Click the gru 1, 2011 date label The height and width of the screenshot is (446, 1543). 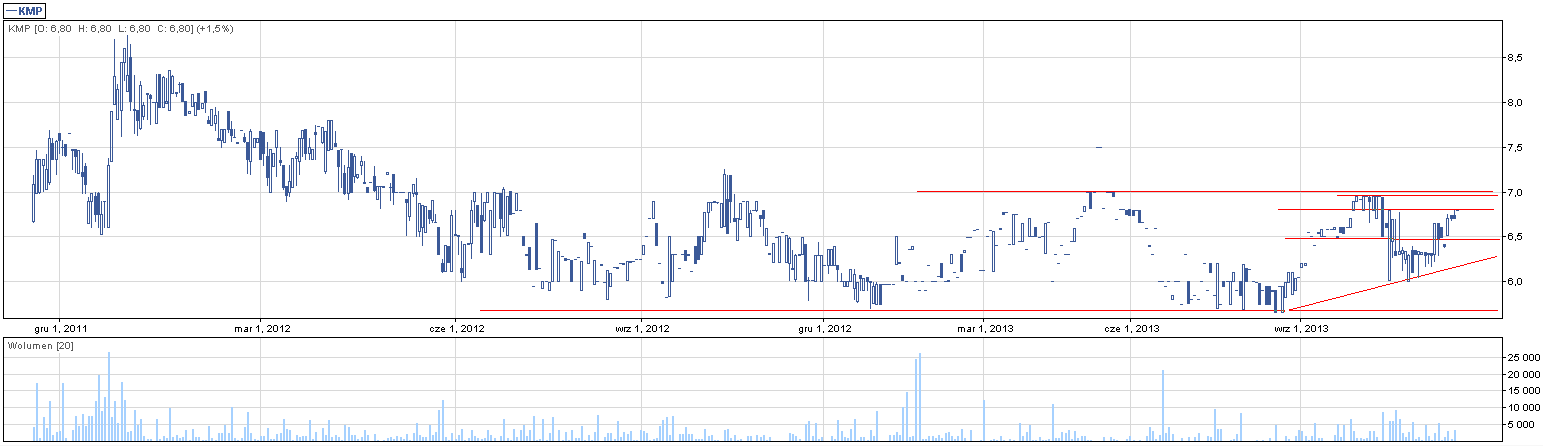[61, 327]
